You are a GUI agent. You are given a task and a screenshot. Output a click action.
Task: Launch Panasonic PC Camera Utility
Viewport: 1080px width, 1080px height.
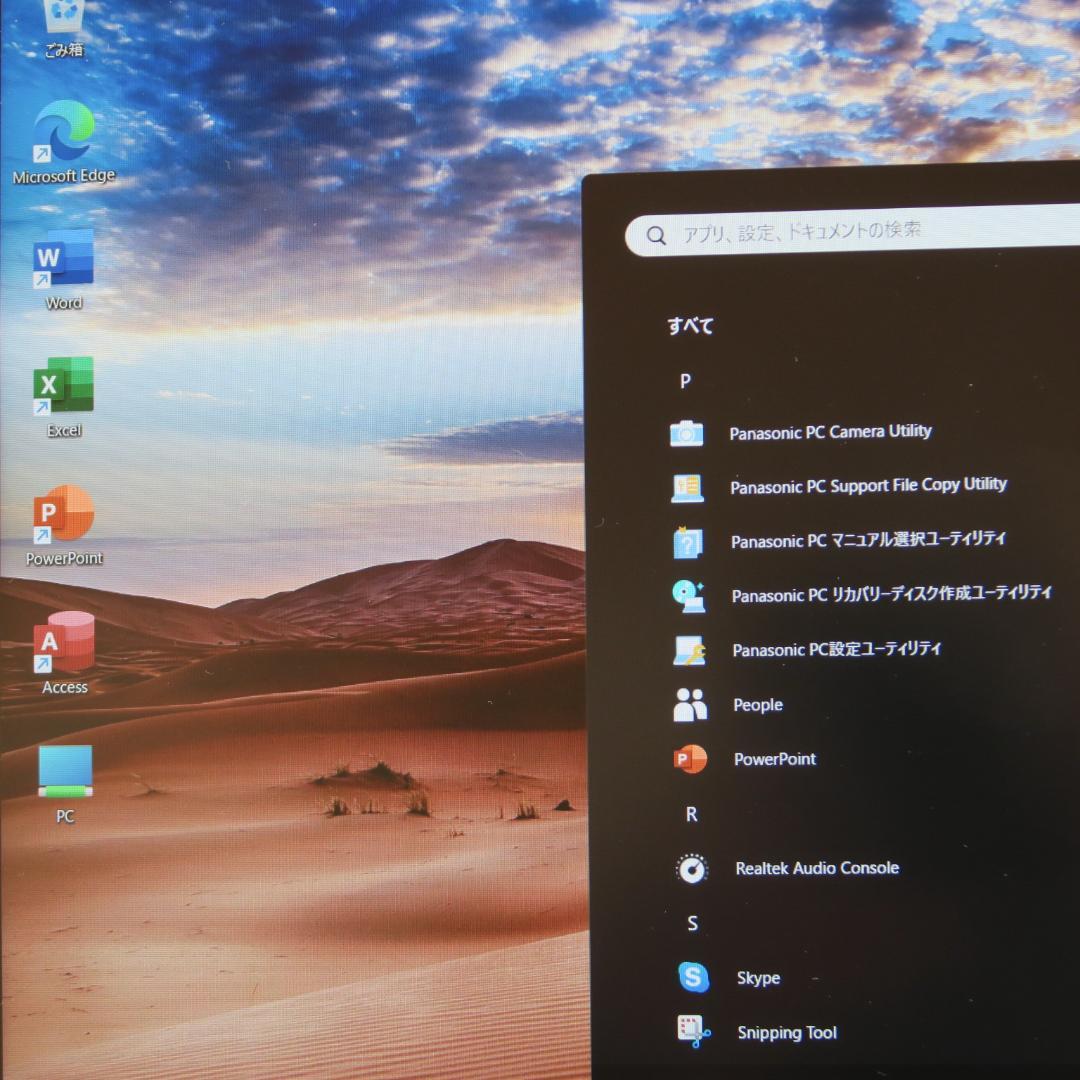pyautogui.click(x=830, y=432)
